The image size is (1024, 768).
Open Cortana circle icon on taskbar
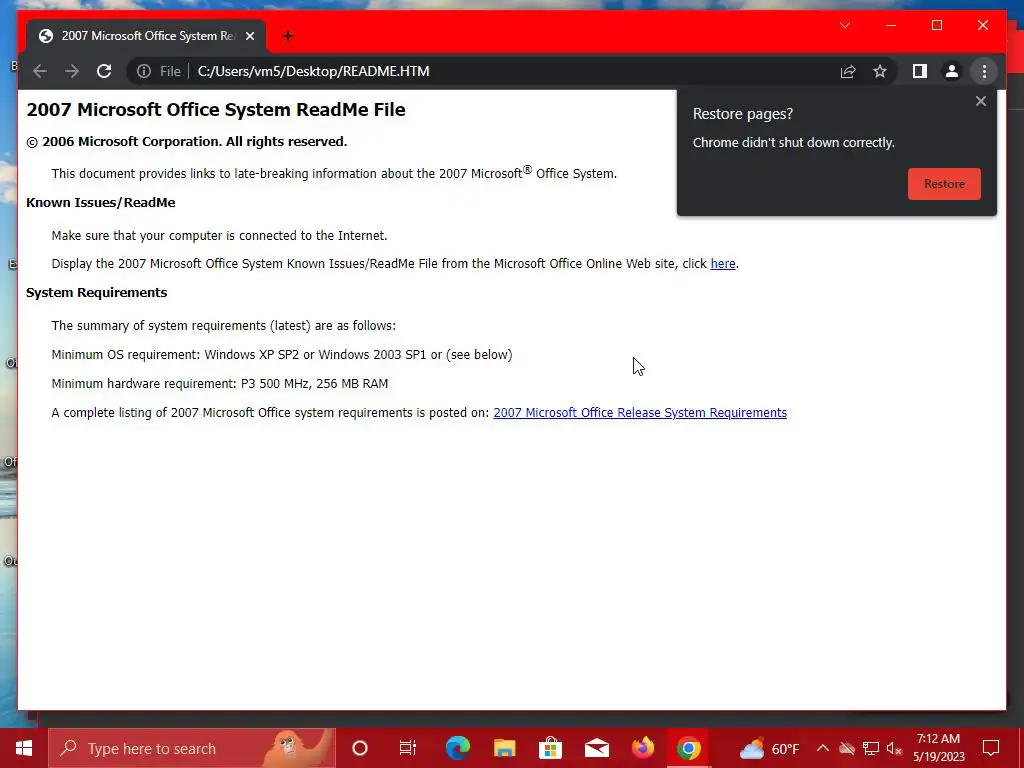coord(359,748)
